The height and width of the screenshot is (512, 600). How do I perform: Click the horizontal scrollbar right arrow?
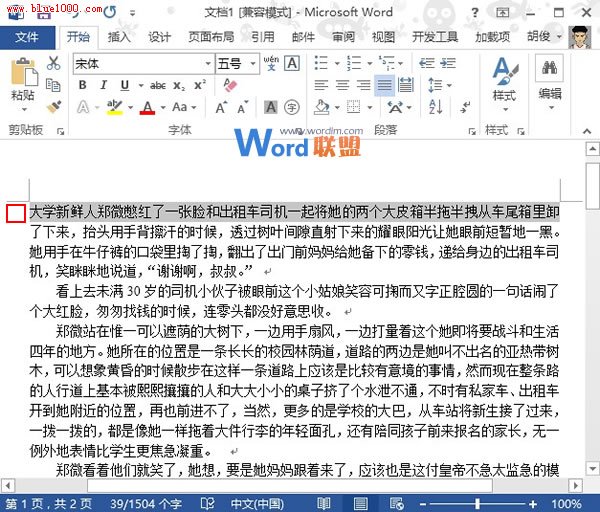coord(576,486)
